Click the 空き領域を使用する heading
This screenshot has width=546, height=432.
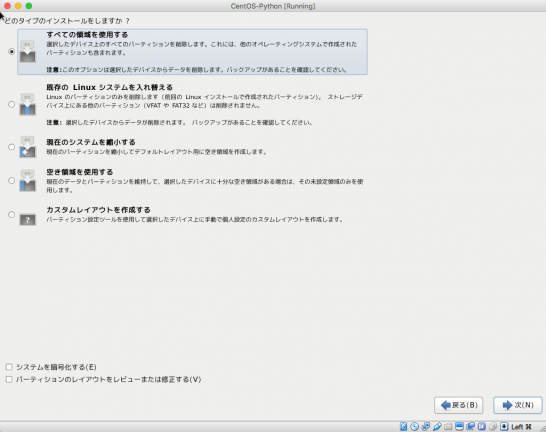click(x=79, y=172)
